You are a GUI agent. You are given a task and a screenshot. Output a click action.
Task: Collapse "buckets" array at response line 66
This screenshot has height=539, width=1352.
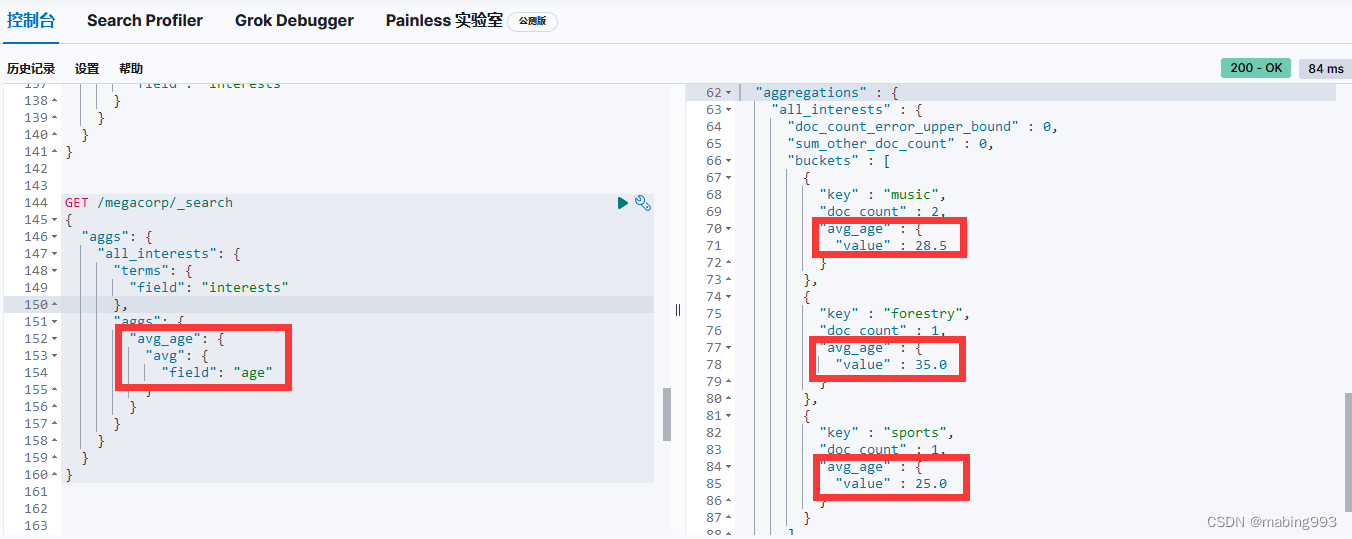point(729,161)
